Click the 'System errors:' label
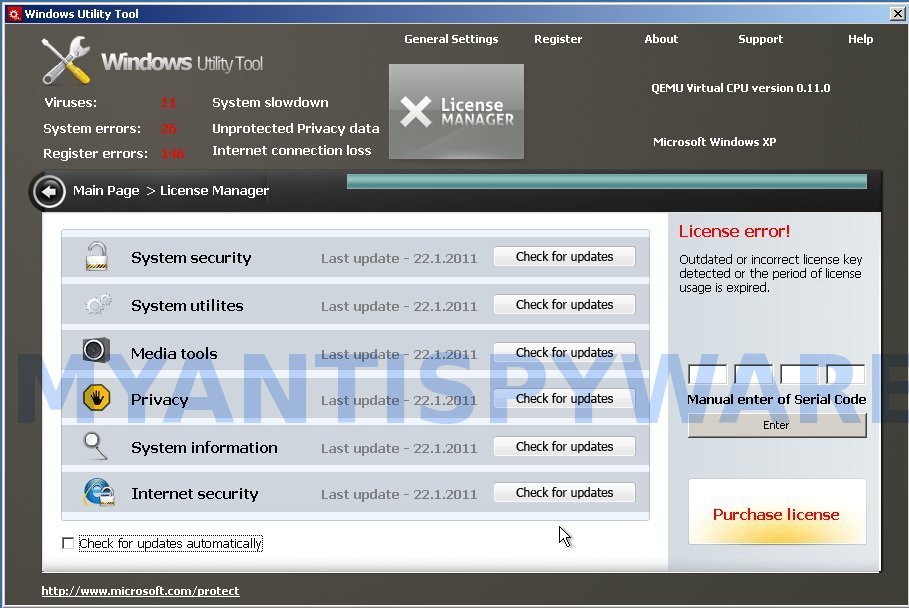909x608 pixels. coord(92,129)
